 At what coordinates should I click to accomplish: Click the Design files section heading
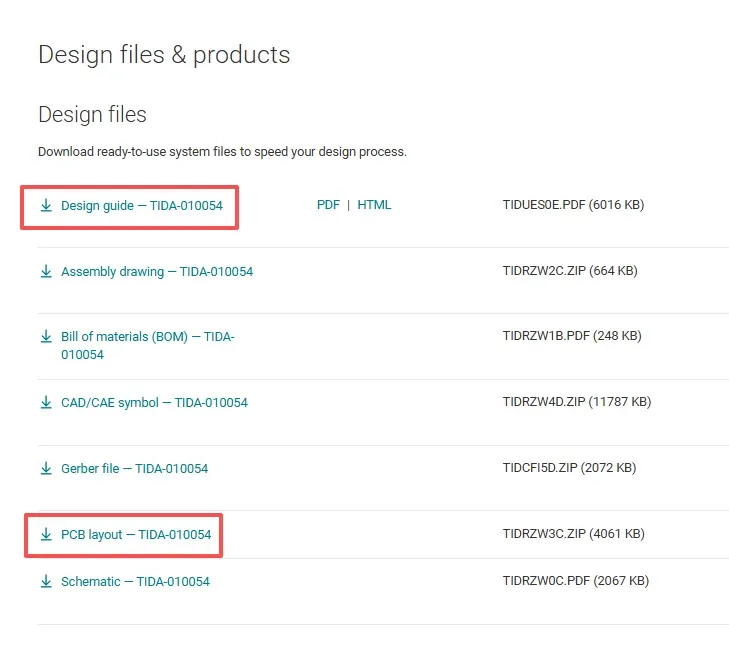coord(92,115)
